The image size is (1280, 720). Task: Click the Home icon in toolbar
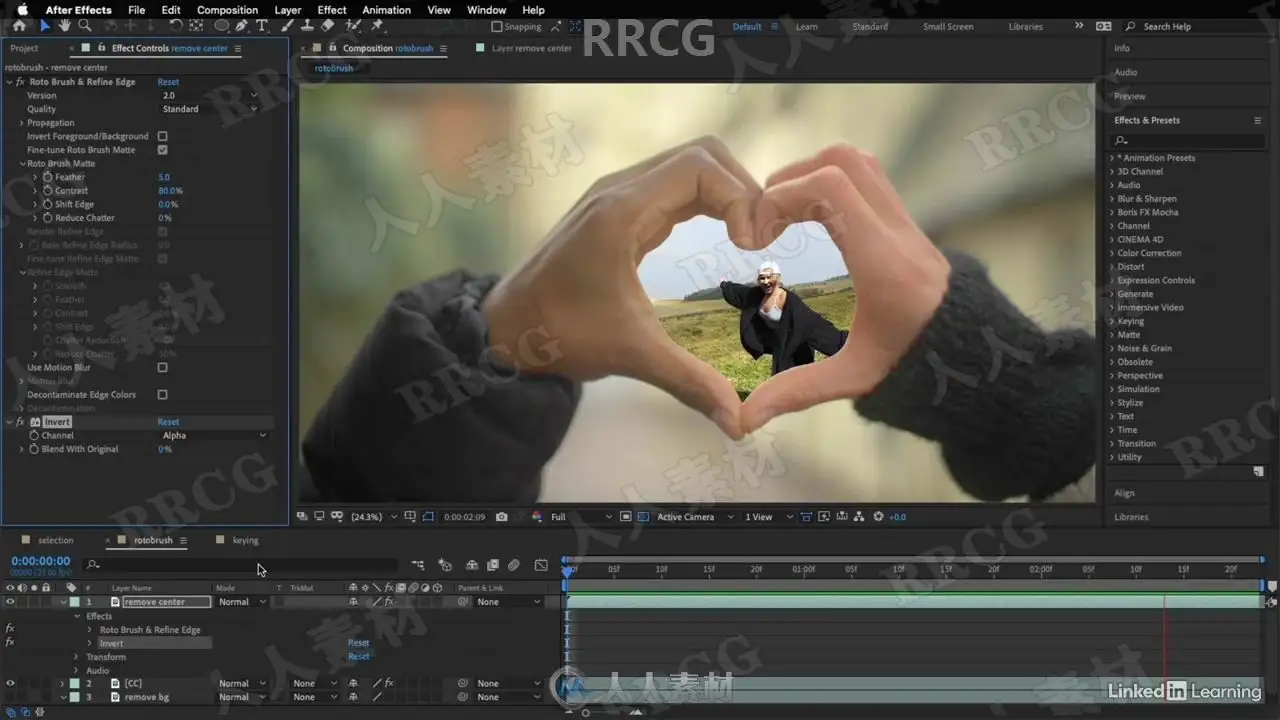coord(19,26)
